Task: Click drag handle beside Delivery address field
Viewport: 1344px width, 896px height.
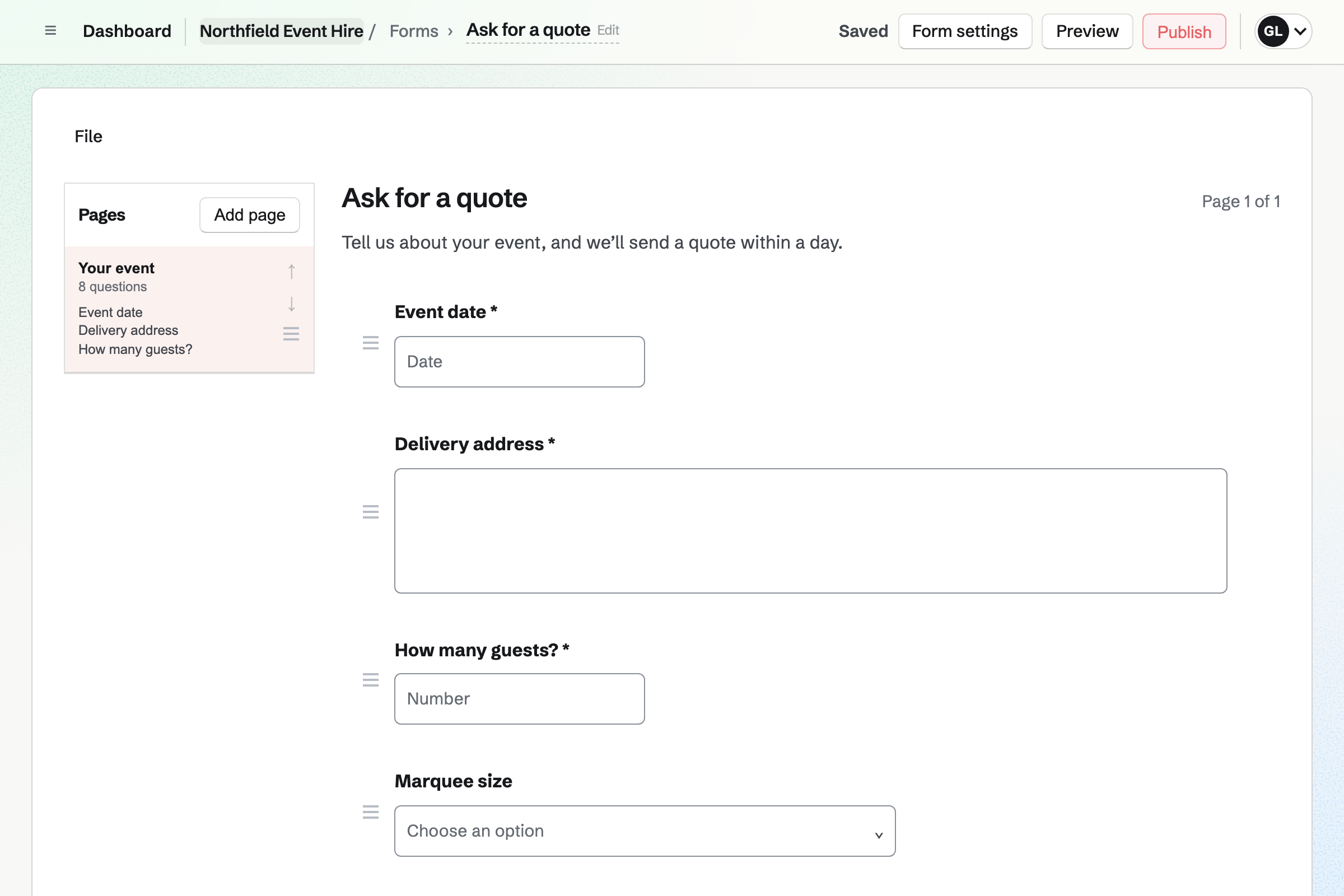Action: [x=371, y=512]
